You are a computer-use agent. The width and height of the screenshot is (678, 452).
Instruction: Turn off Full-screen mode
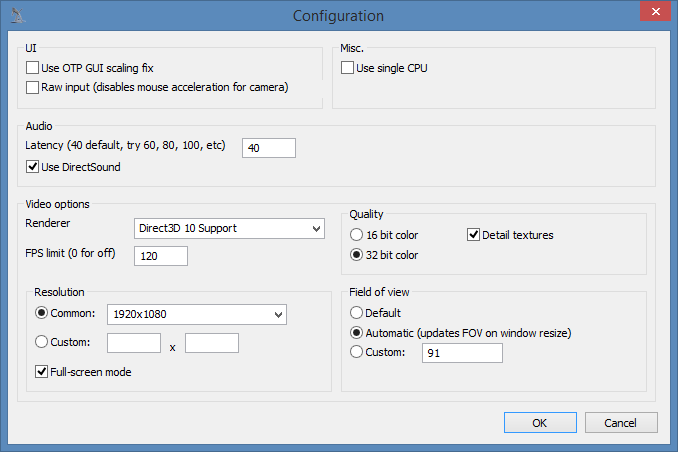(x=42, y=372)
